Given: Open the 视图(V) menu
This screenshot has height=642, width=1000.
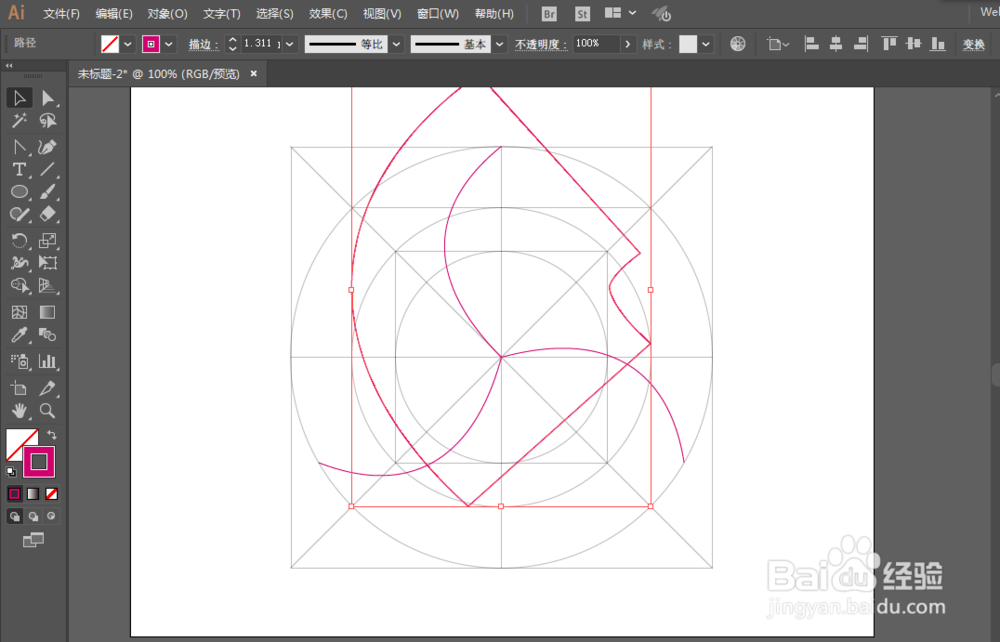Looking at the screenshot, I should 381,13.
